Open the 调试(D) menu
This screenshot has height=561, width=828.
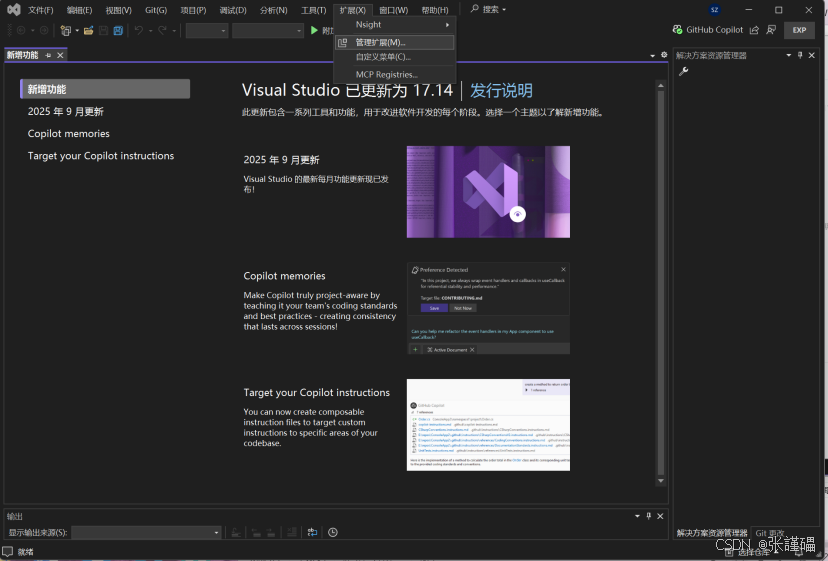(233, 10)
